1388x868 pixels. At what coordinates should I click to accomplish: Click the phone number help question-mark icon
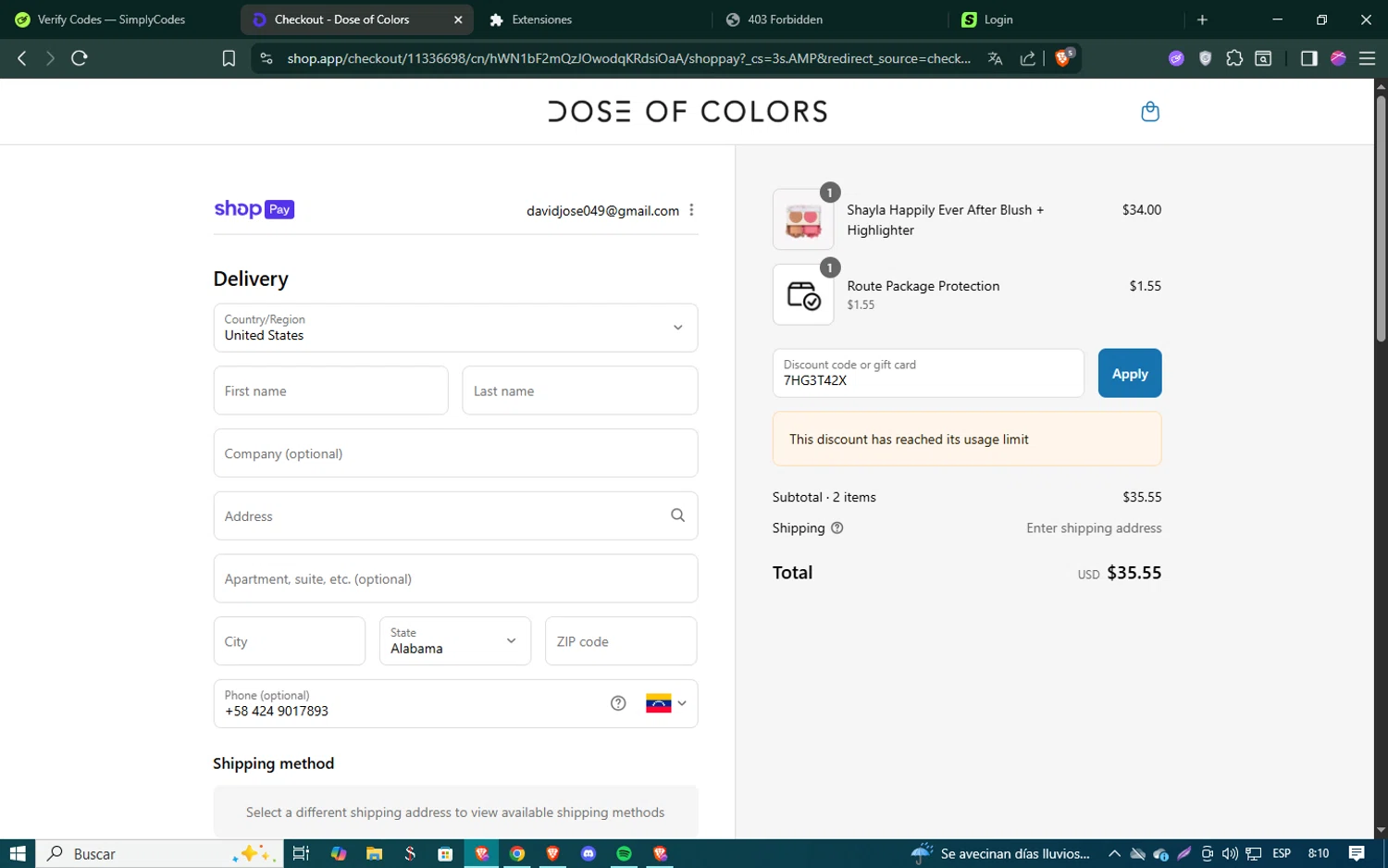(x=618, y=703)
